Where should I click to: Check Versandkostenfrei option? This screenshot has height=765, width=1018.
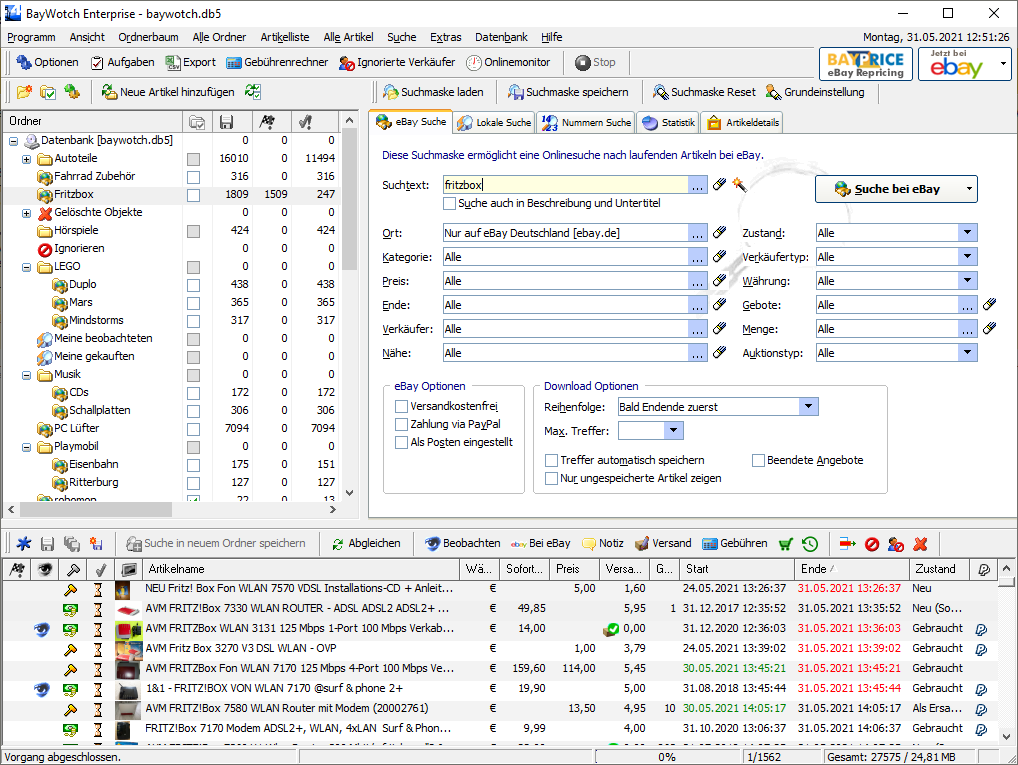(401, 407)
